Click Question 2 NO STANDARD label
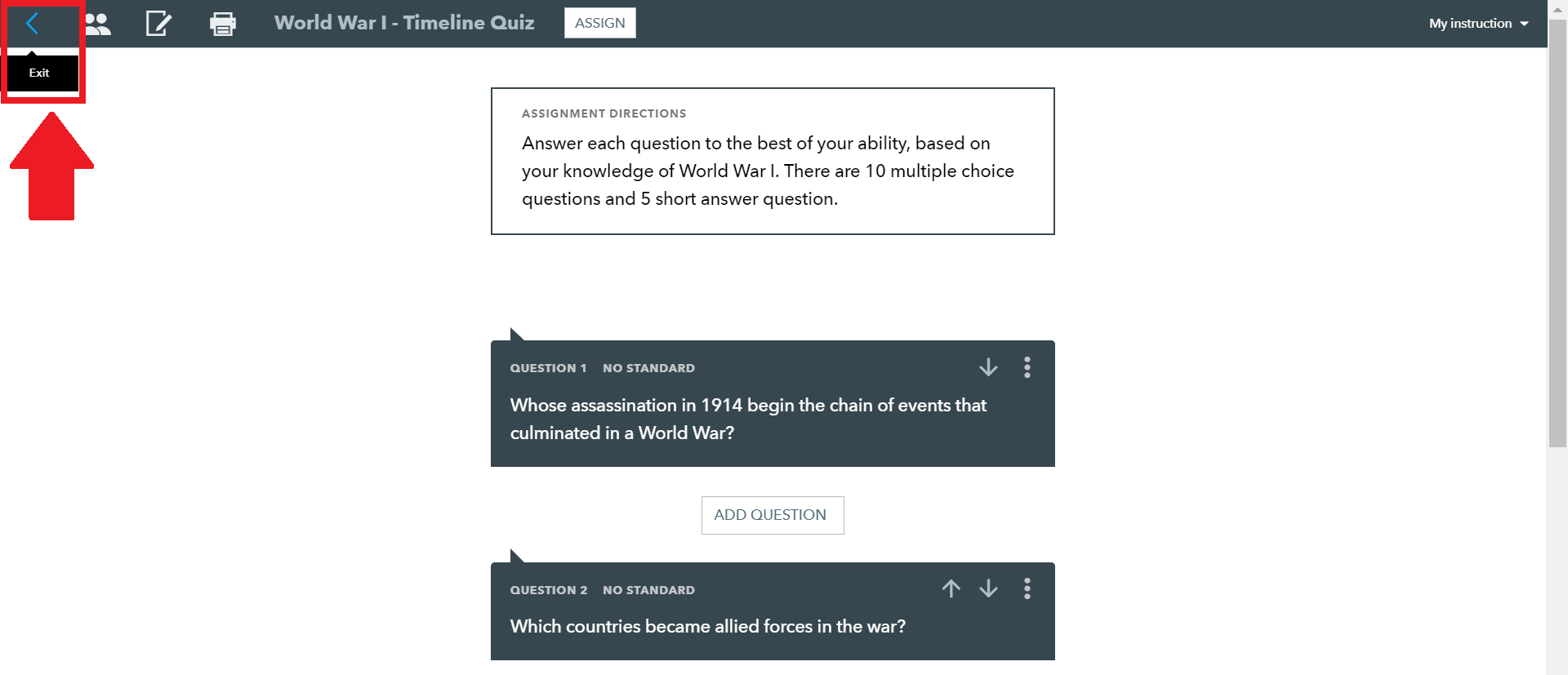 pos(648,590)
